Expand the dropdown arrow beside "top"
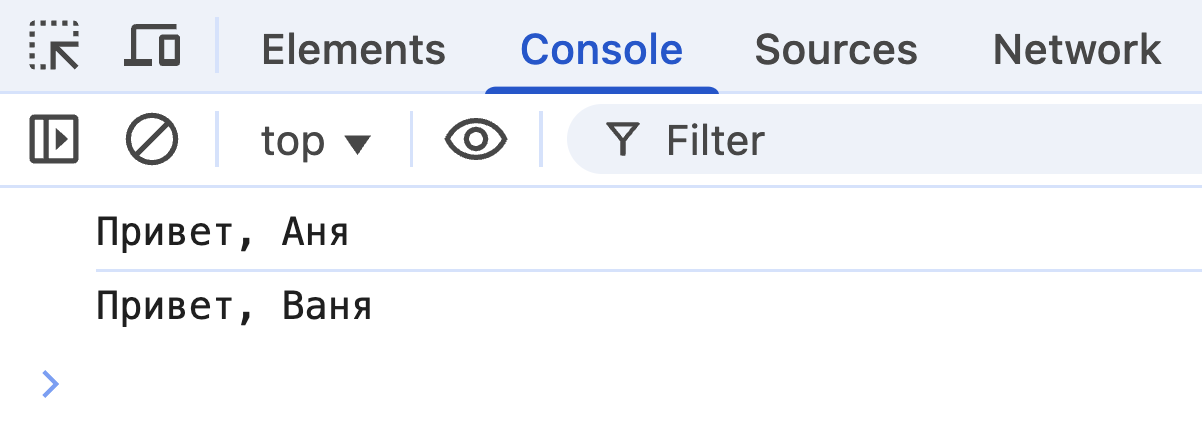Image resolution: width=1202 pixels, height=448 pixels. click(x=357, y=143)
